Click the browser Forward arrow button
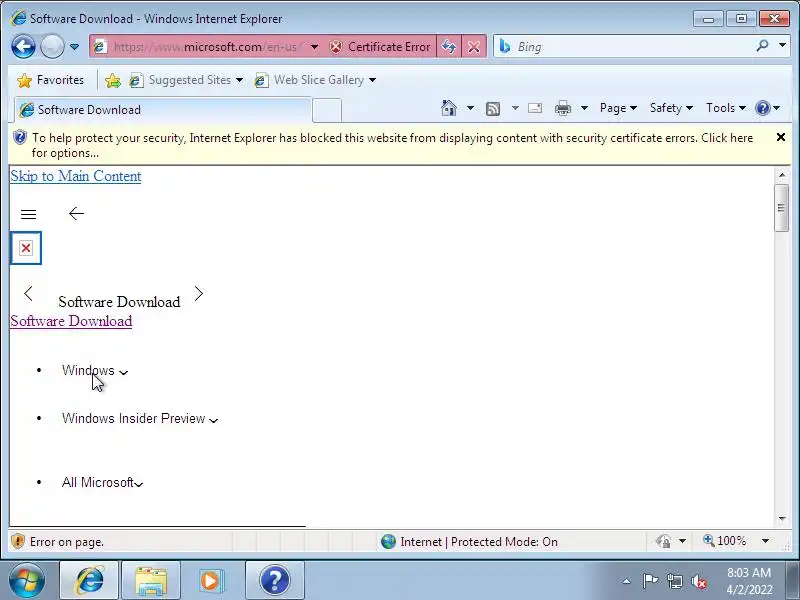Viewport: 800px width, 600px height. coord(52,47)
